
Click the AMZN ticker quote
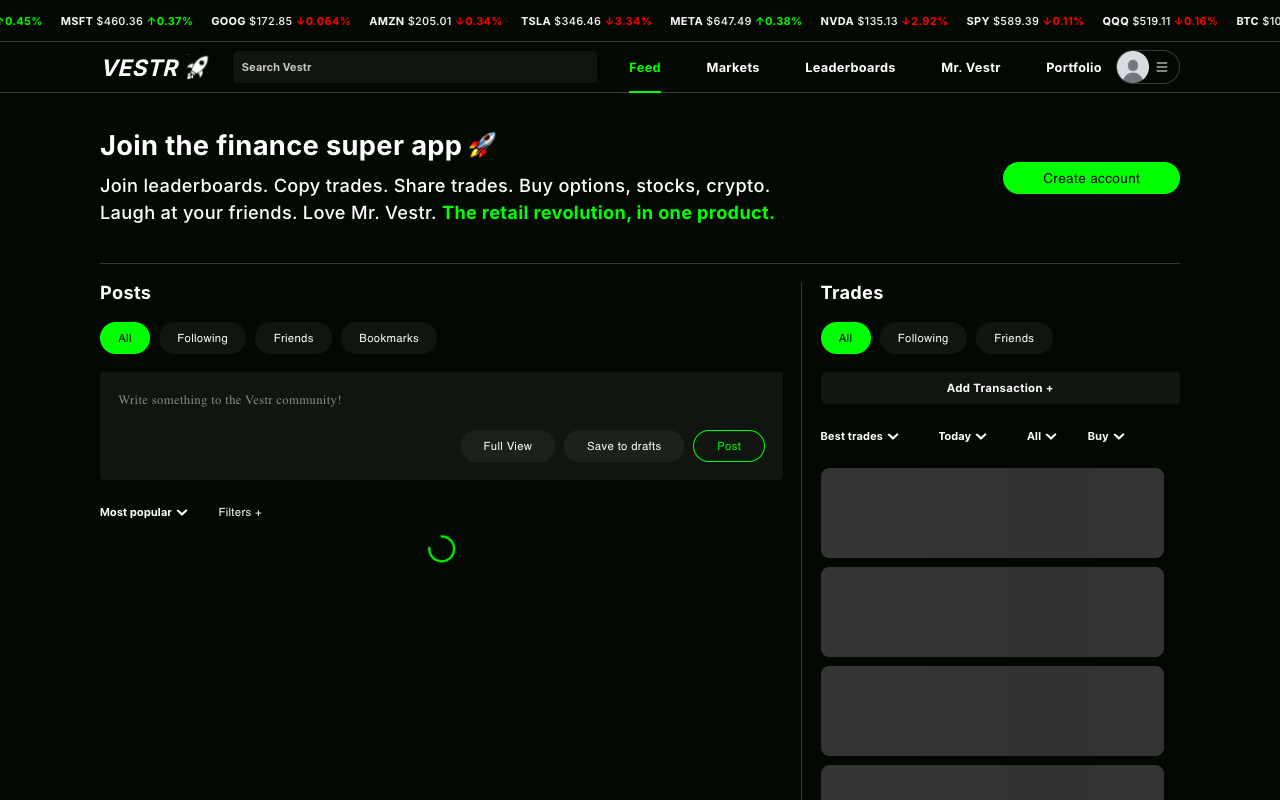(x=436, y=21)
